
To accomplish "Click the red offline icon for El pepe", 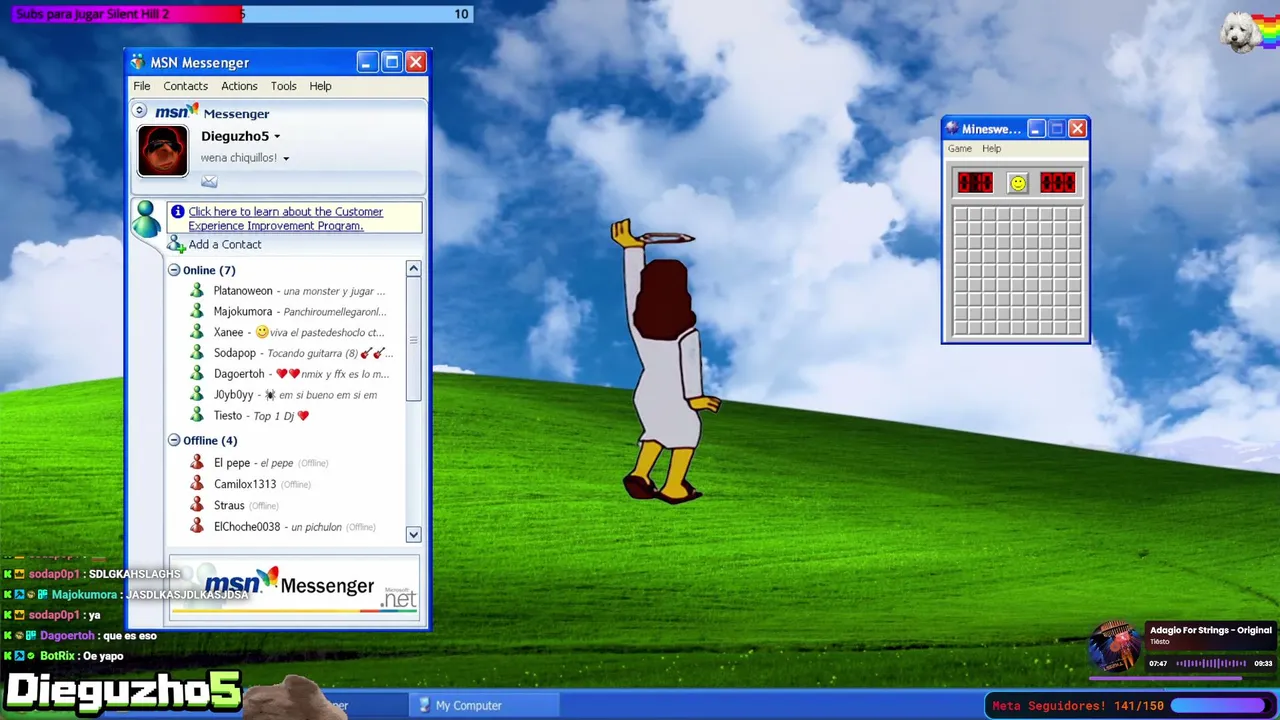I will (x=197, y=463).
